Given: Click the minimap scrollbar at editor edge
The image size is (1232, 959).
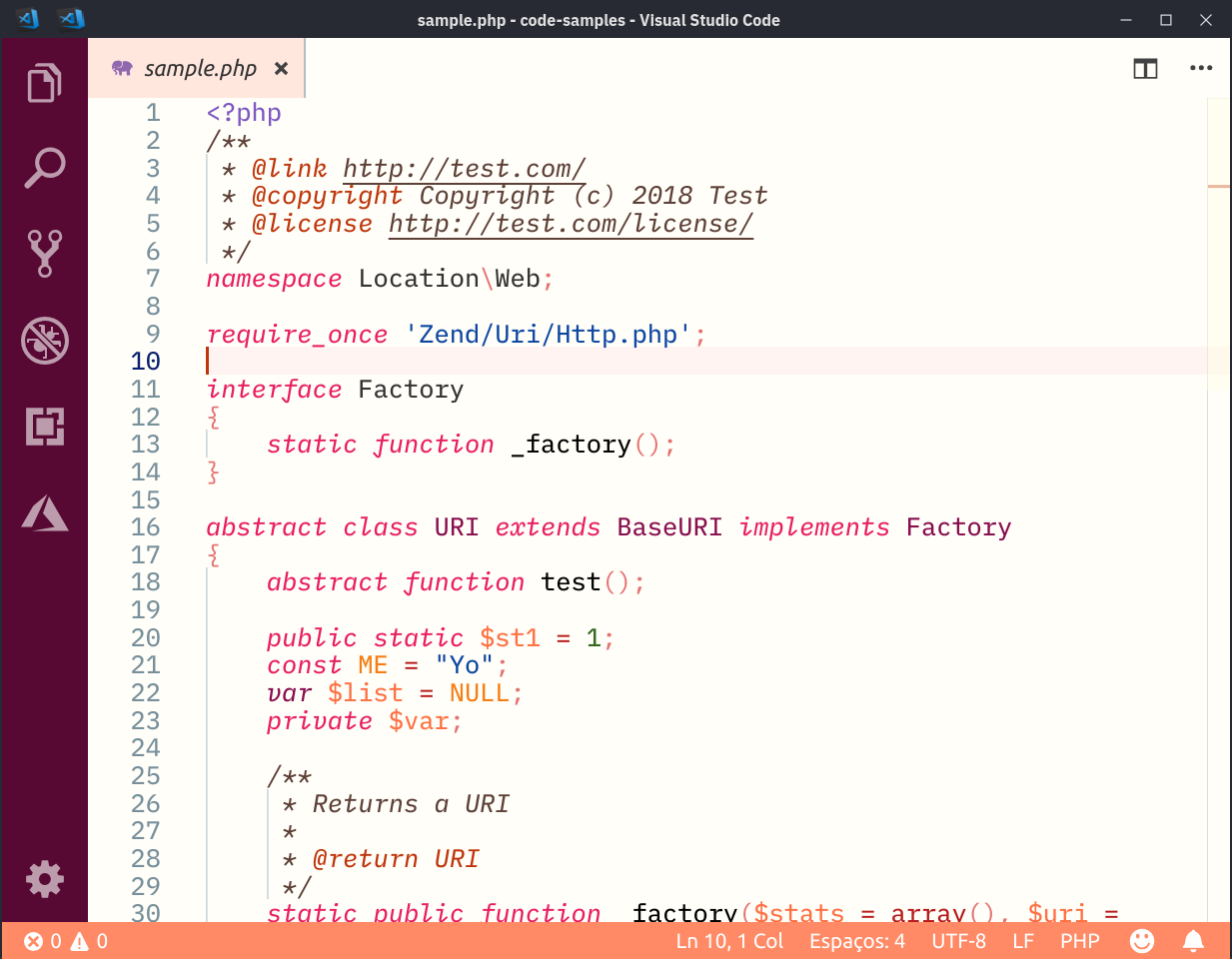Looking at the screenshot, I should pos(1219,509).
